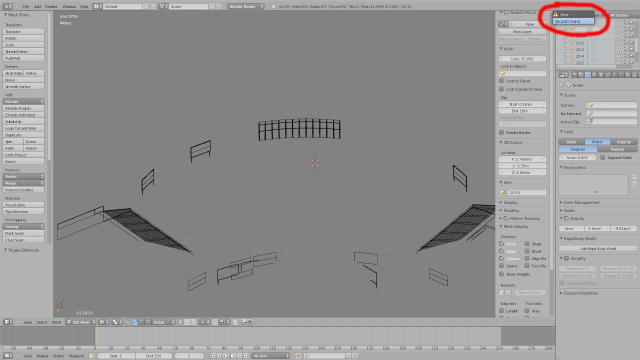Screen dimensions: 640x360
Task: Open the Extrude dropdown under Add
Action: pyautogui.click(x=24, y=101)
